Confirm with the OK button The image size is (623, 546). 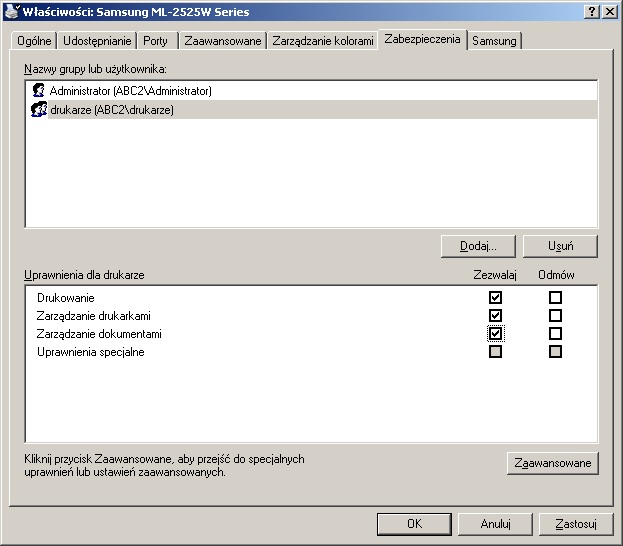click(x=414, y=524)
